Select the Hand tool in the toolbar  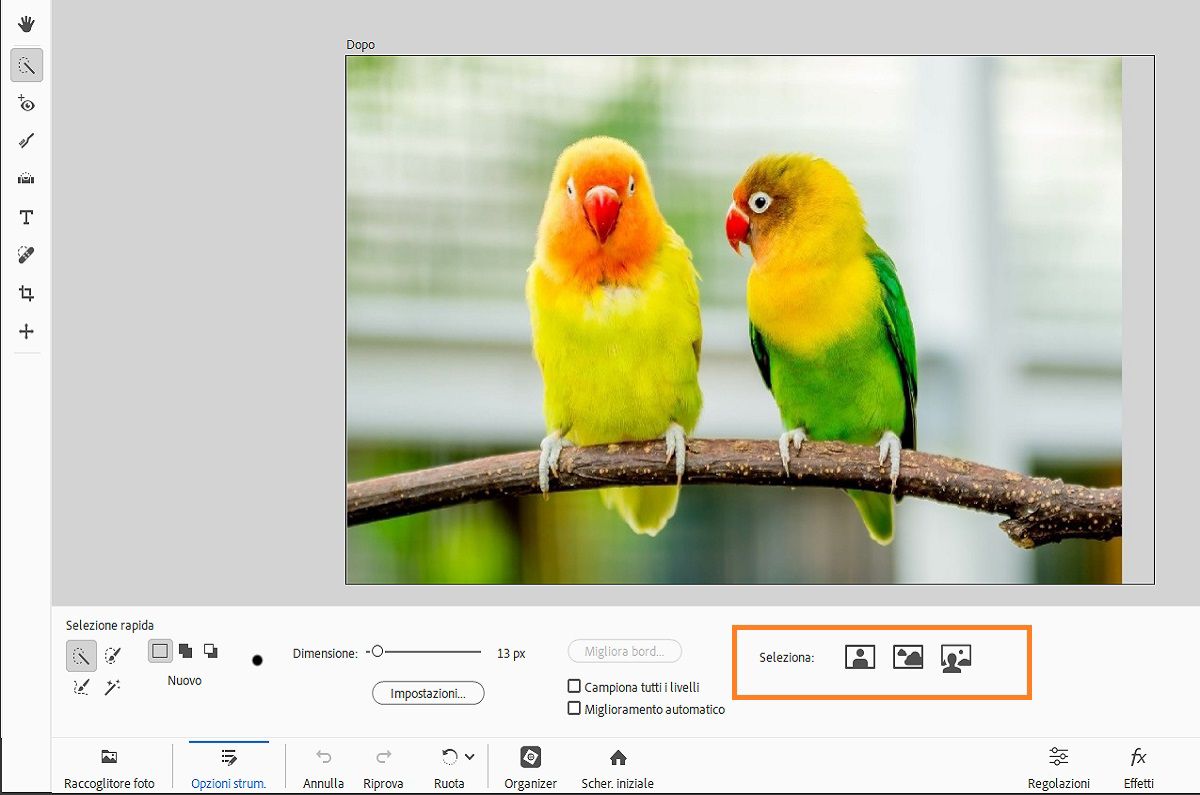click(x=26, y=24)
